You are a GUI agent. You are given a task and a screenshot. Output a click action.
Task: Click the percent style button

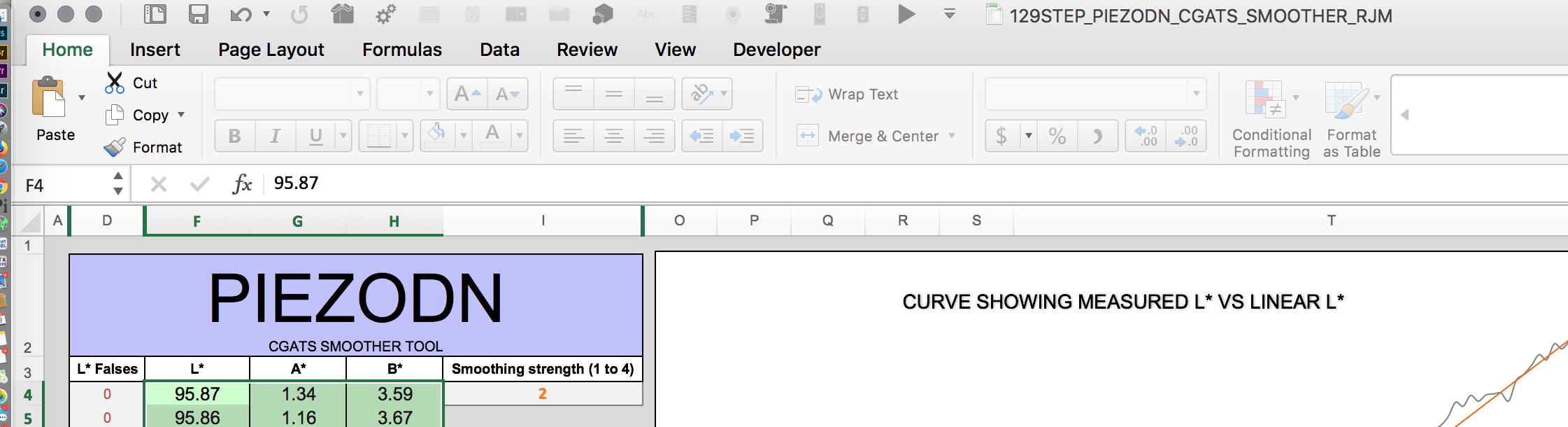coord(1057,136)
